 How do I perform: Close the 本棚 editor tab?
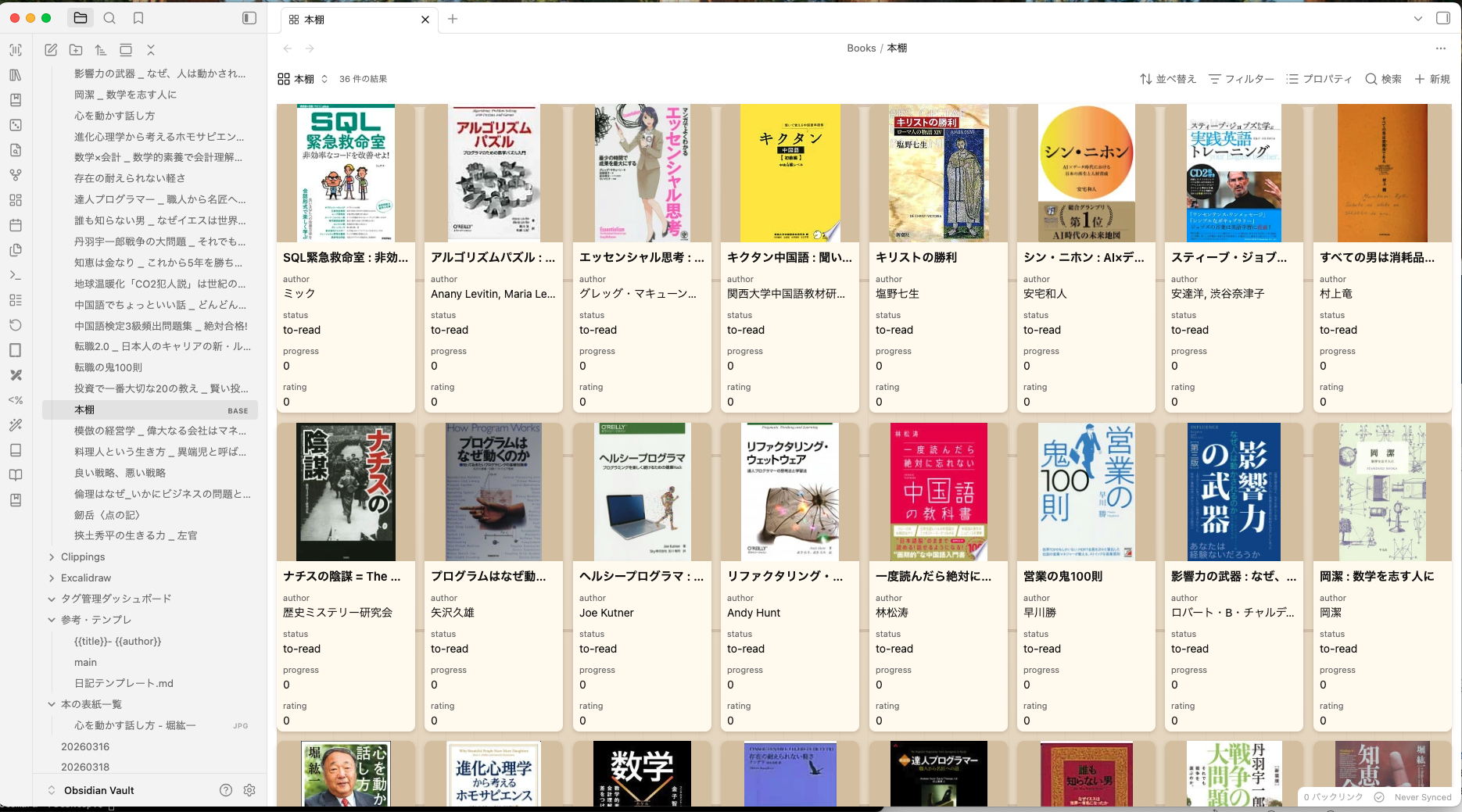pyautogui.click(x=425, y=20)
